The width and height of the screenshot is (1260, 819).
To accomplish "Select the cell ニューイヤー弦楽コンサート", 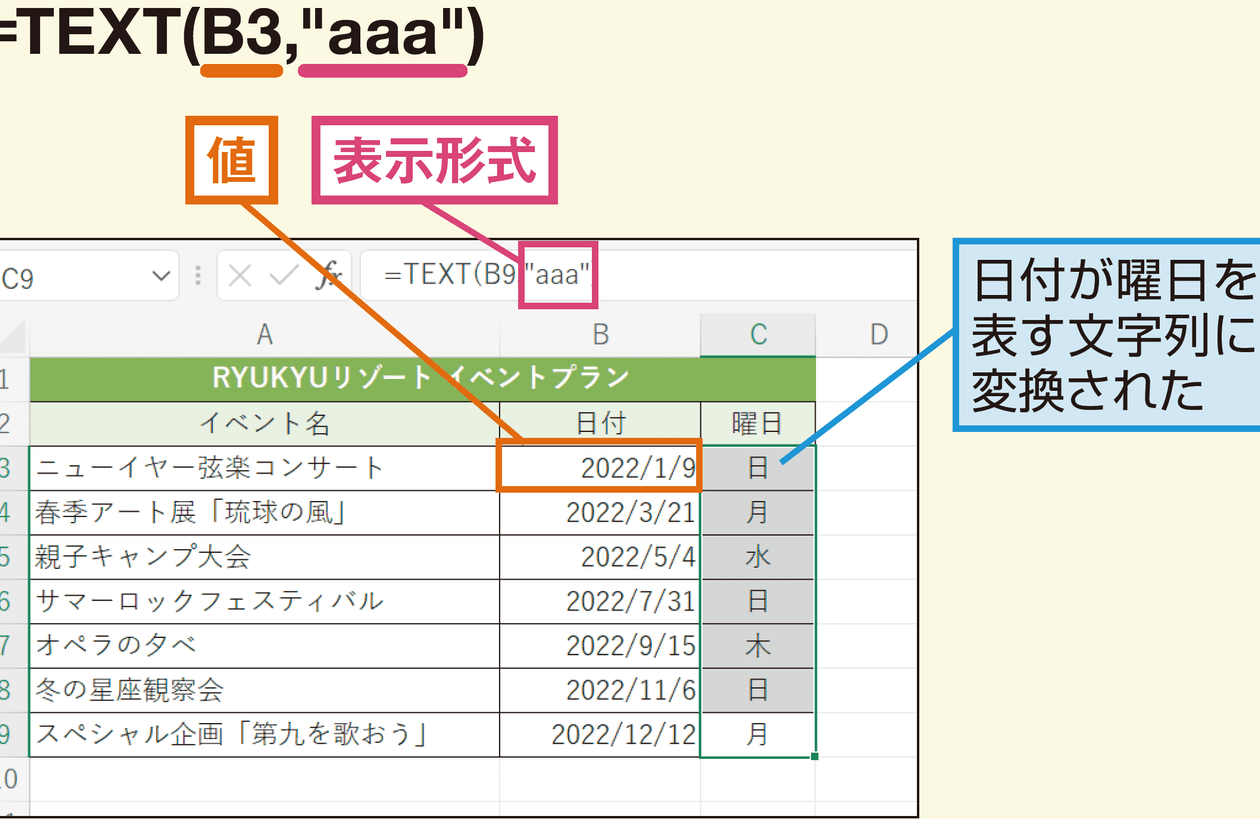I will [x=264, y=467].
